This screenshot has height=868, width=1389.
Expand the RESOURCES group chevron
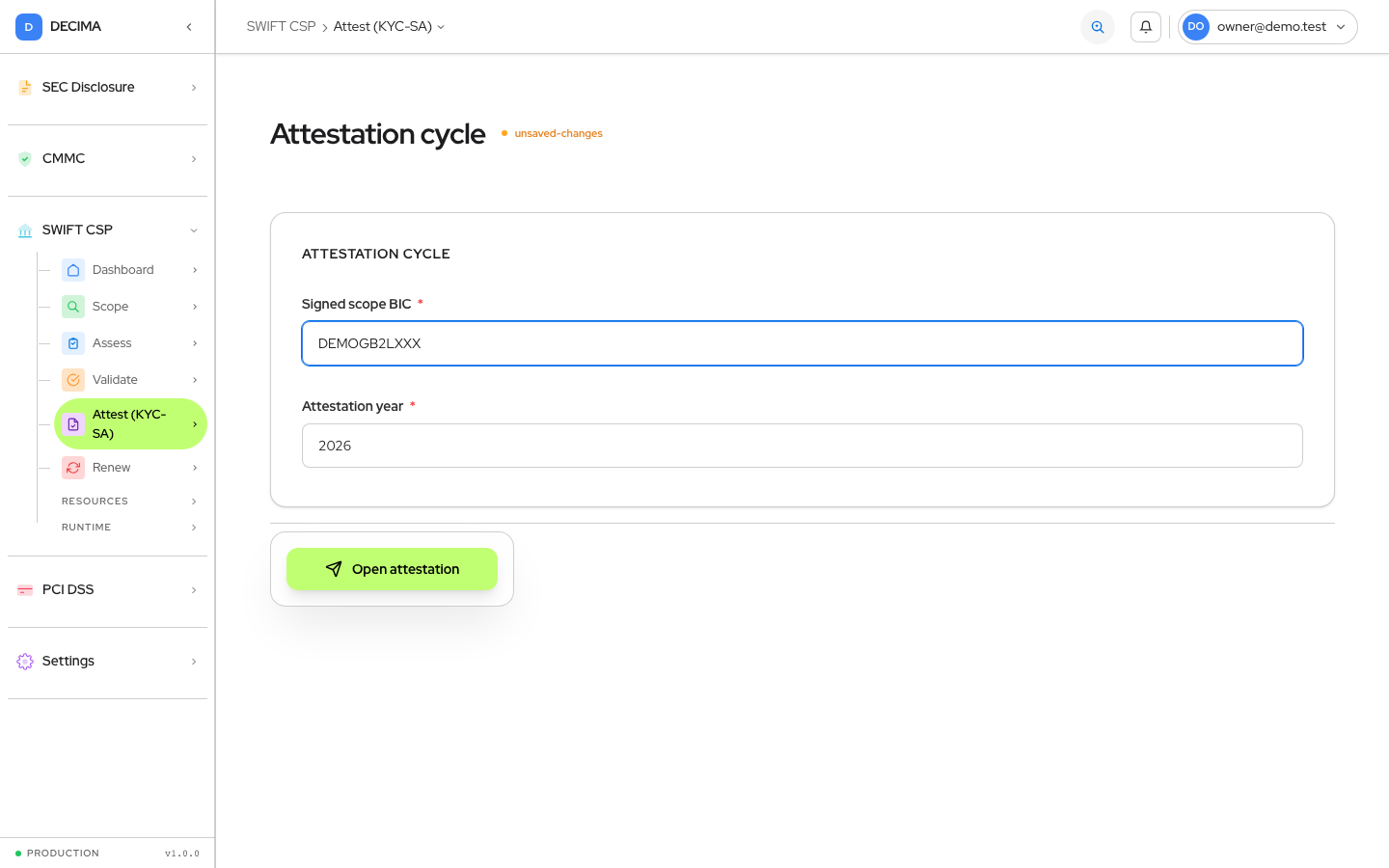194,502
